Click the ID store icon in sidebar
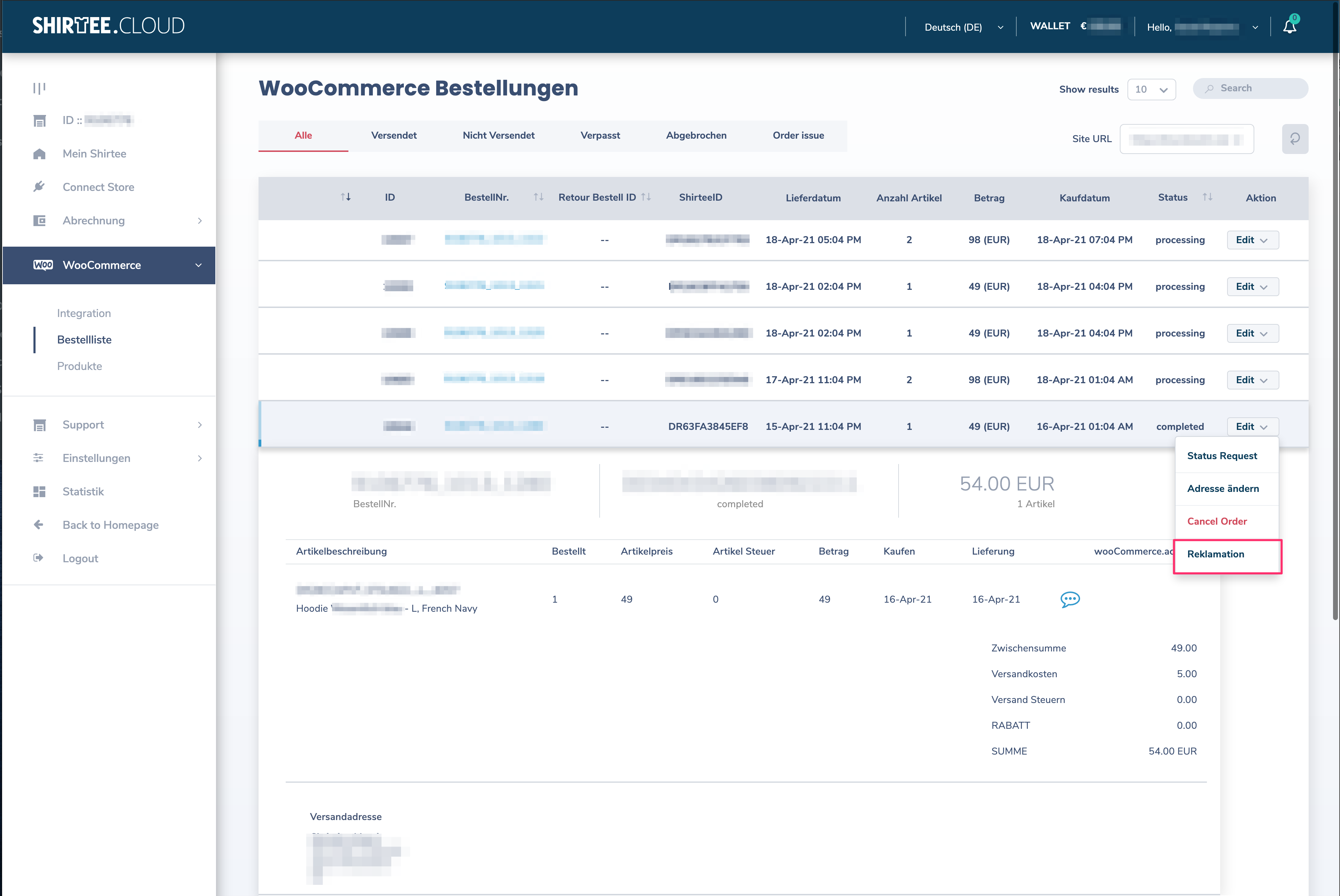This screenshot has height=896, width=1340. coord(39,121)
